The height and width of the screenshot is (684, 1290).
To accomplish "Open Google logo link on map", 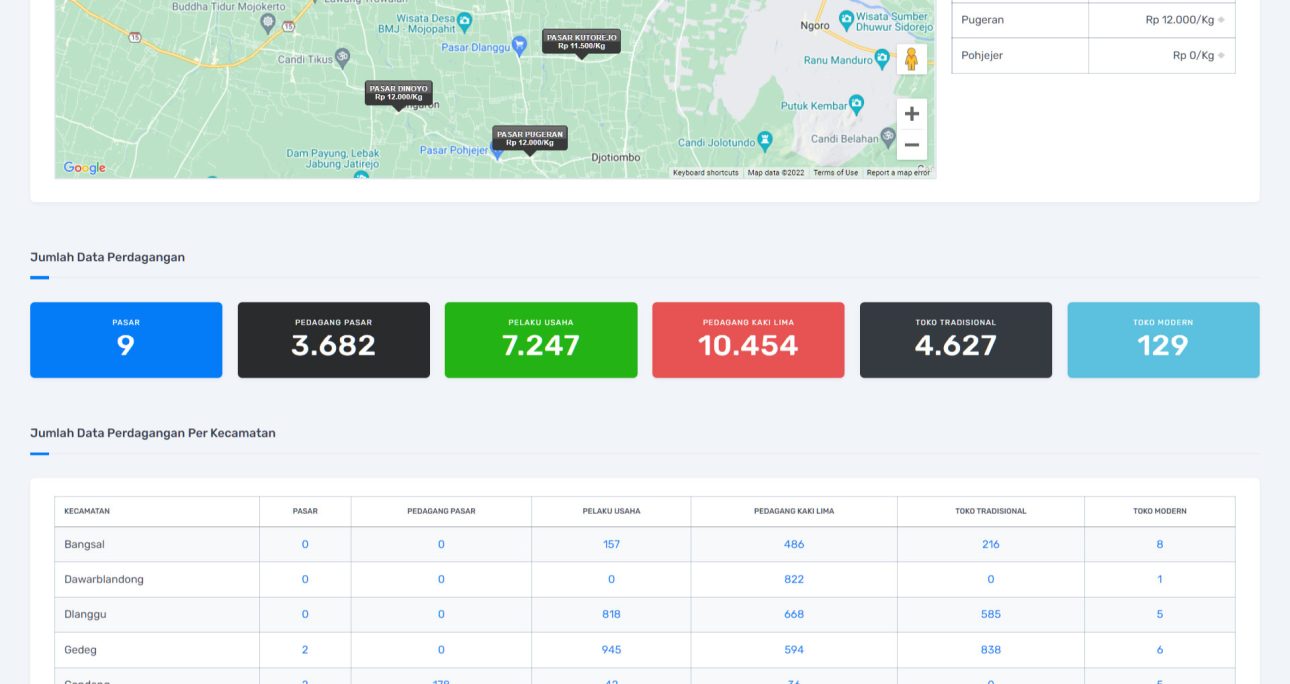I will [84, 168].
